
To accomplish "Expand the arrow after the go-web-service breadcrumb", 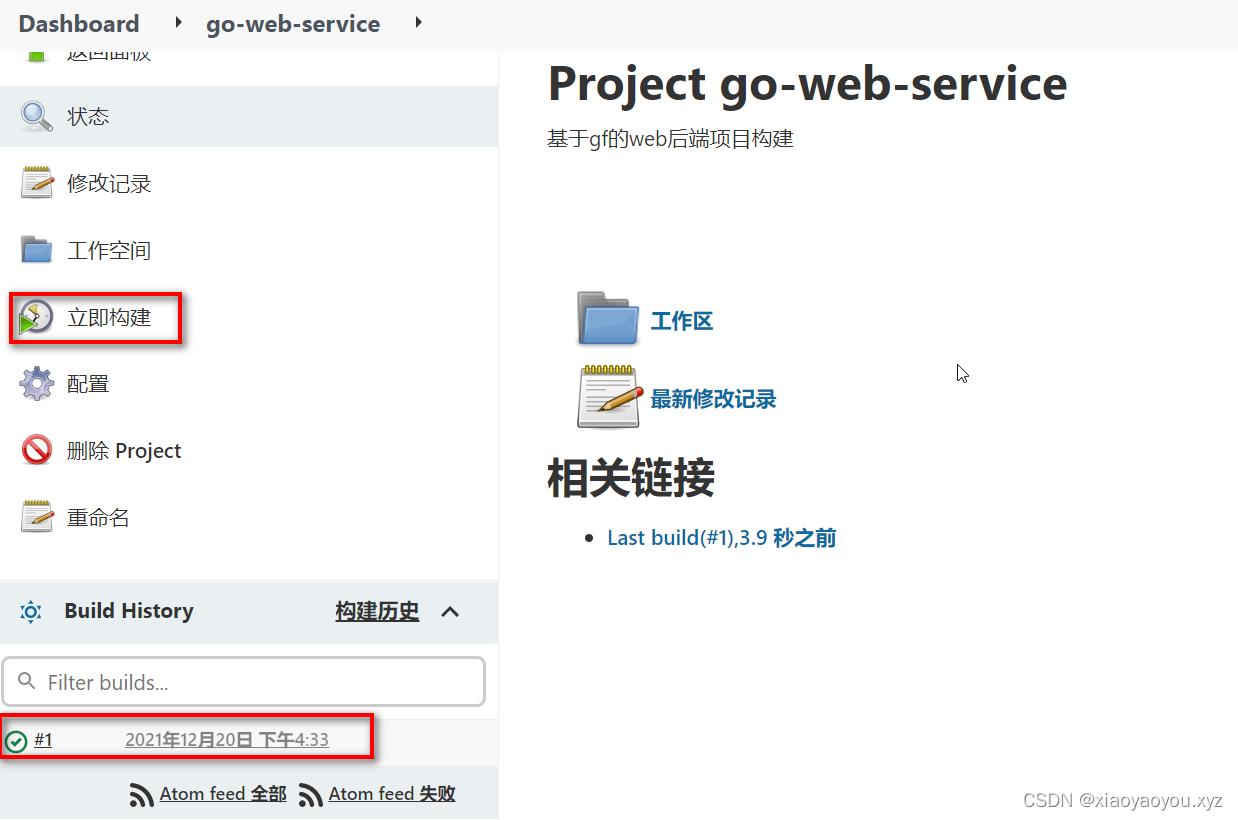I will click(x=417, y=22).
